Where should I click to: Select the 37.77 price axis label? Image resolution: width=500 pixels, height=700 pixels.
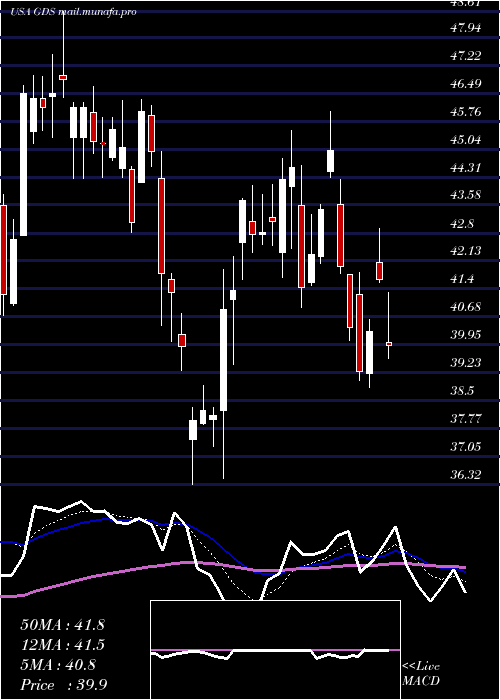tap(466, 418)
